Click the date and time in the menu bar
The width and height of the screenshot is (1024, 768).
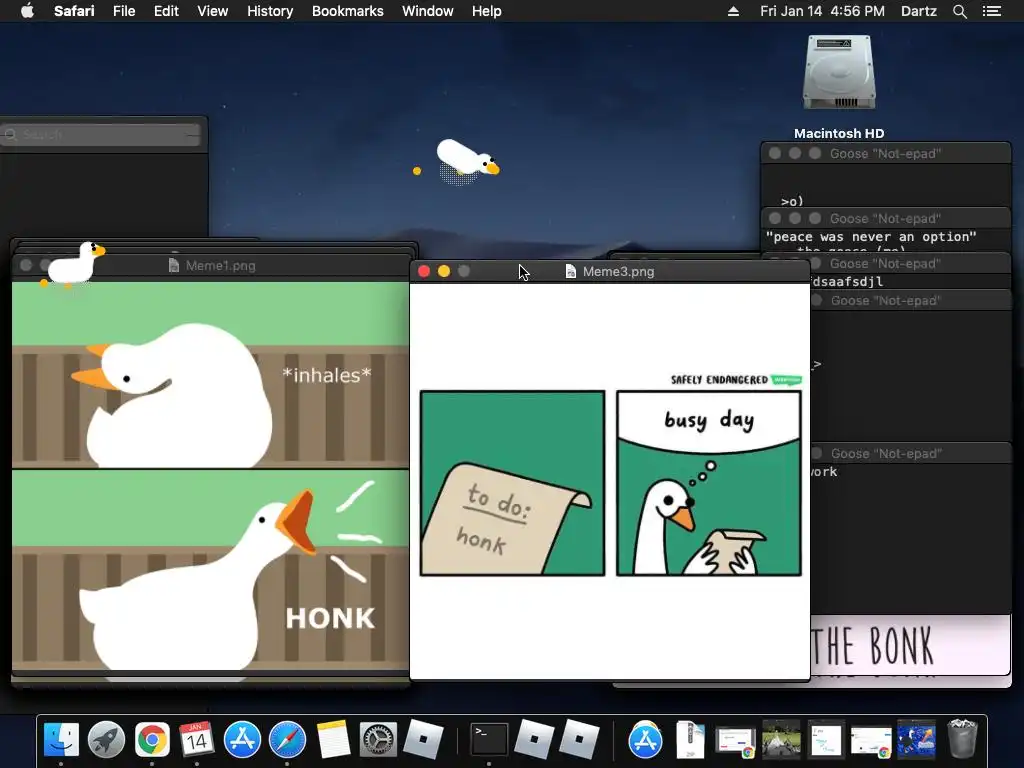(x=822, y=11)
